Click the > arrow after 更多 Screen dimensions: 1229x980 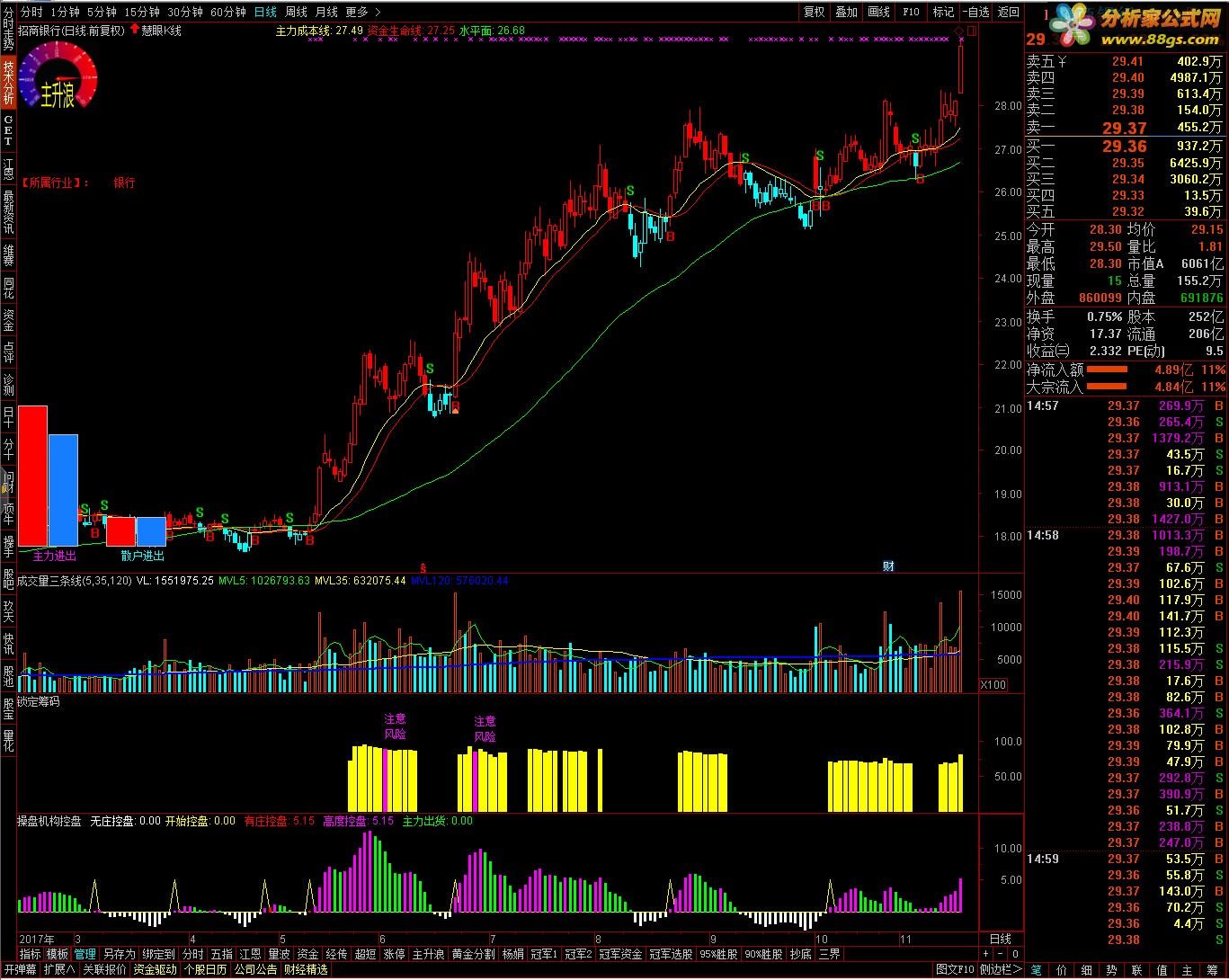click(378, 12)
